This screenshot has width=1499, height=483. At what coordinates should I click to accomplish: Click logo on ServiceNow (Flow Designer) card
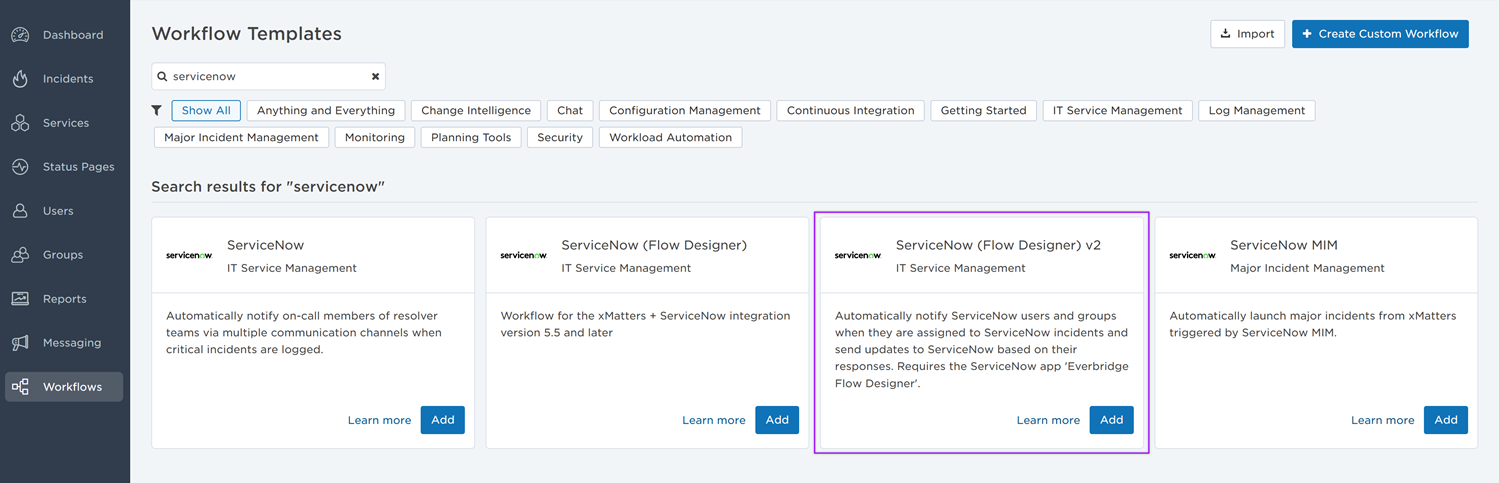coord(524,255)
